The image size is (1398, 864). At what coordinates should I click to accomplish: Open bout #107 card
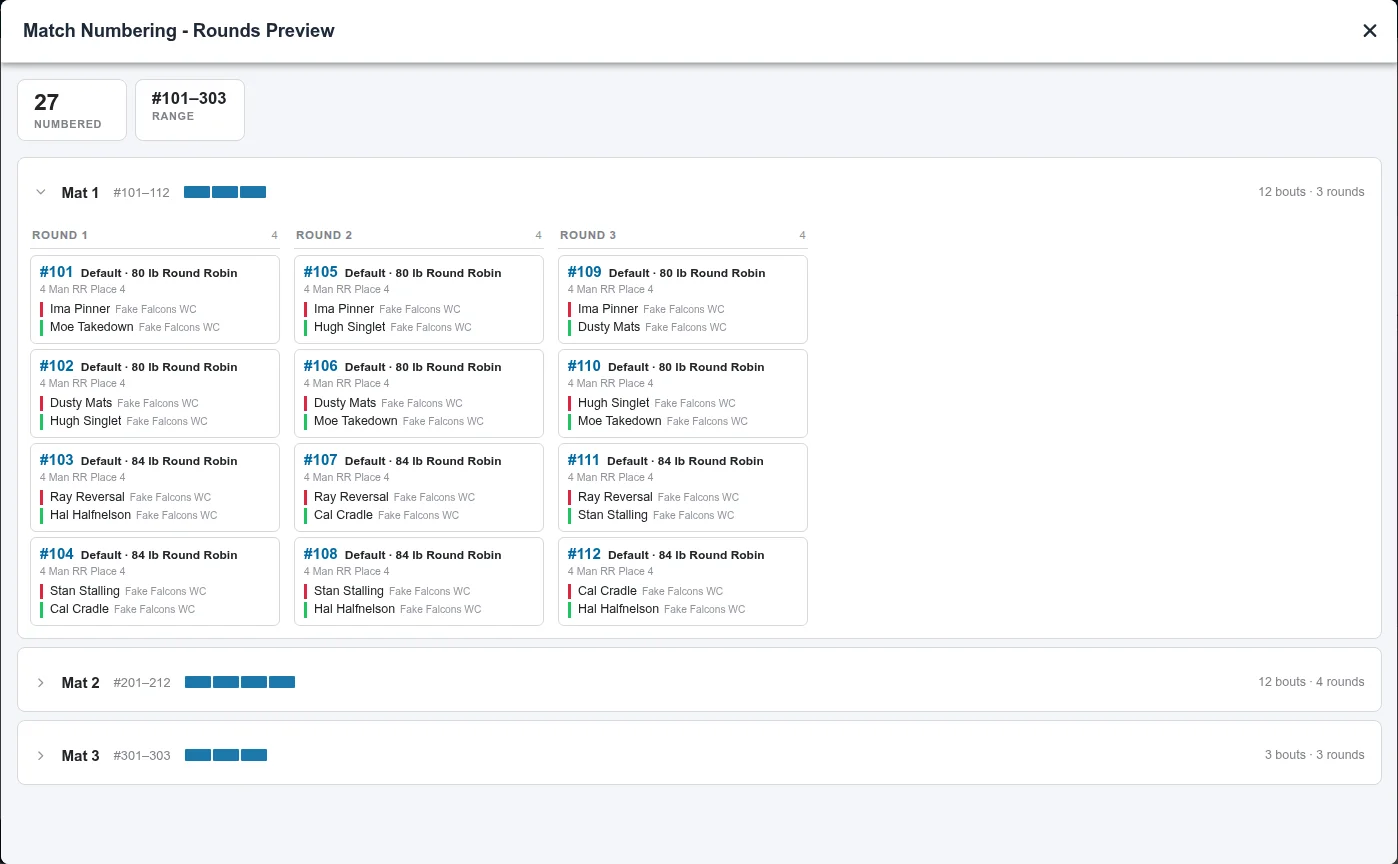(419, 487)
